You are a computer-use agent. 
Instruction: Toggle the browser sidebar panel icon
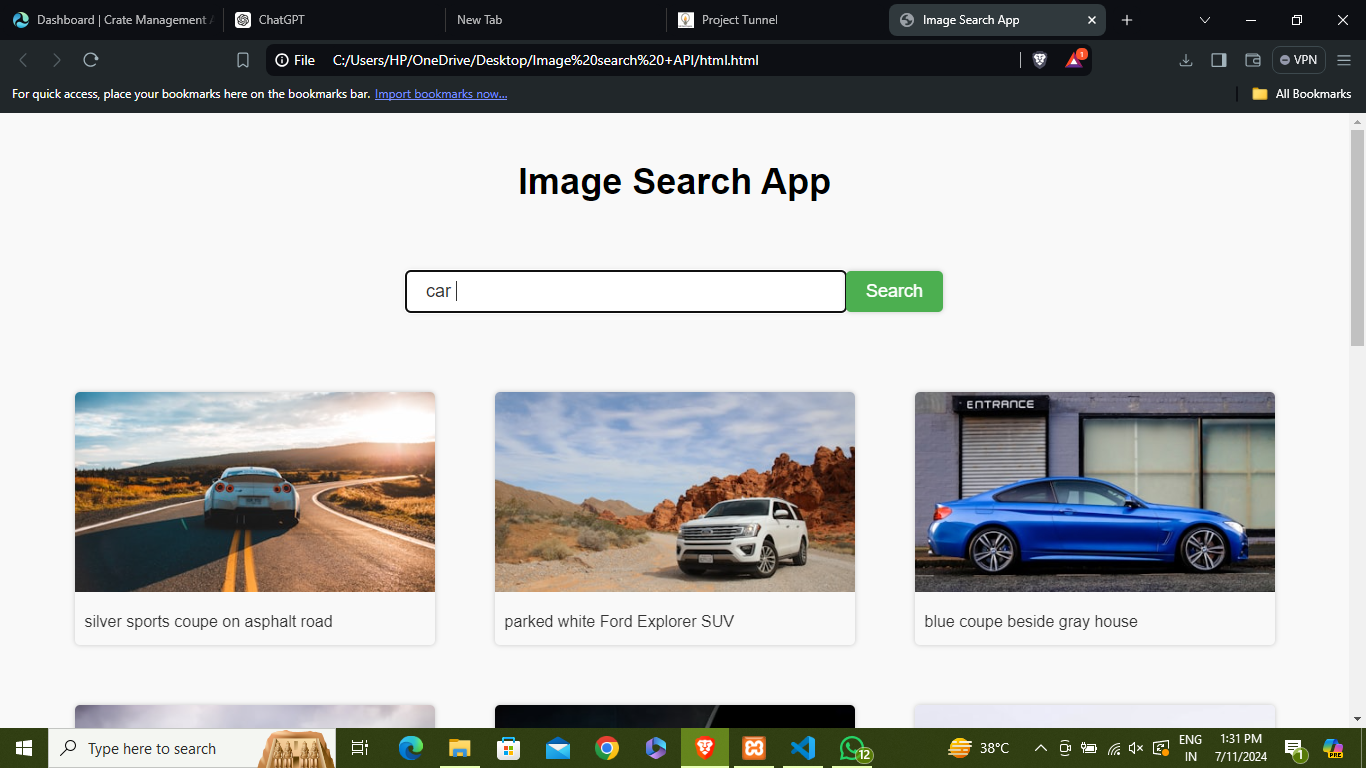1219,60
